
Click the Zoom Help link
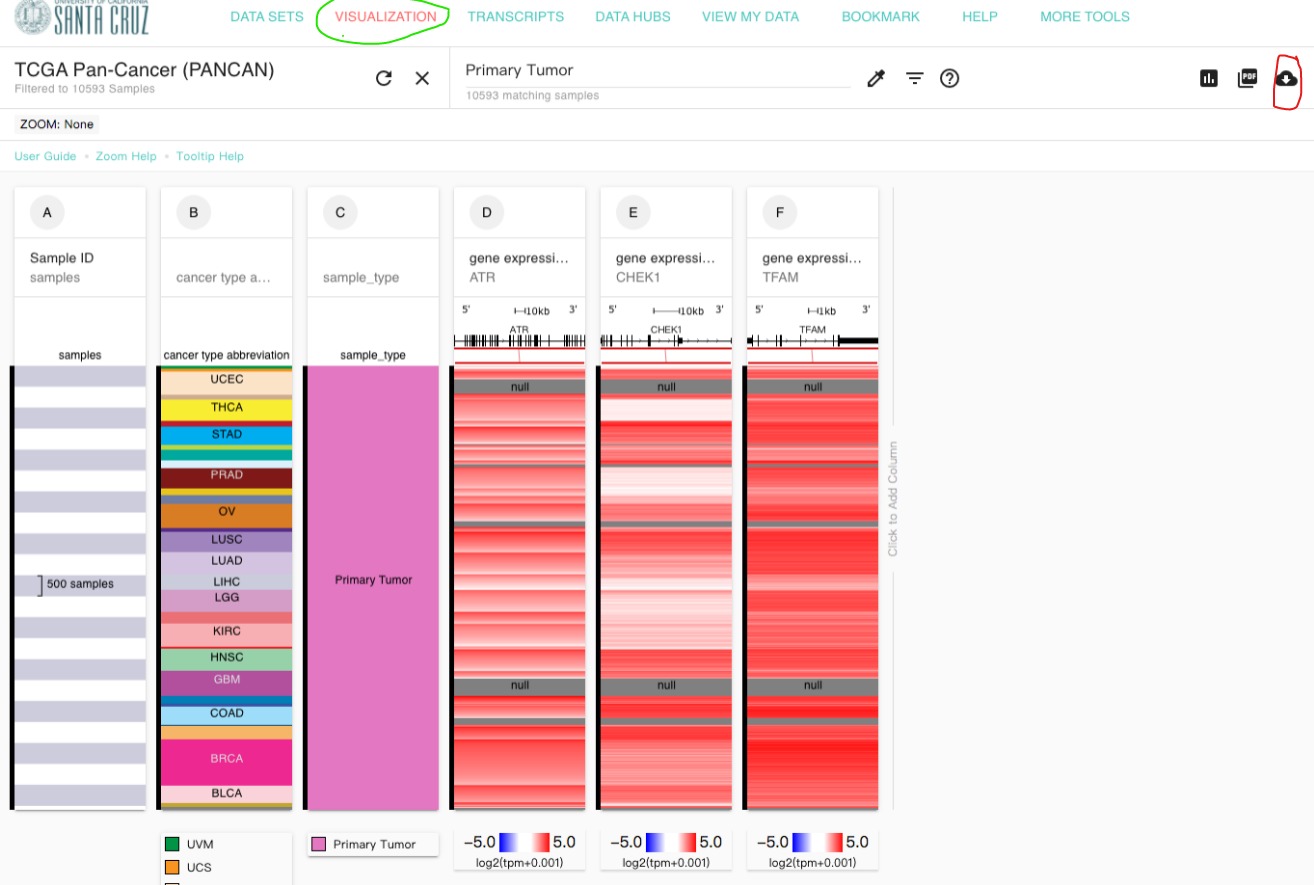tap(126, 156)
